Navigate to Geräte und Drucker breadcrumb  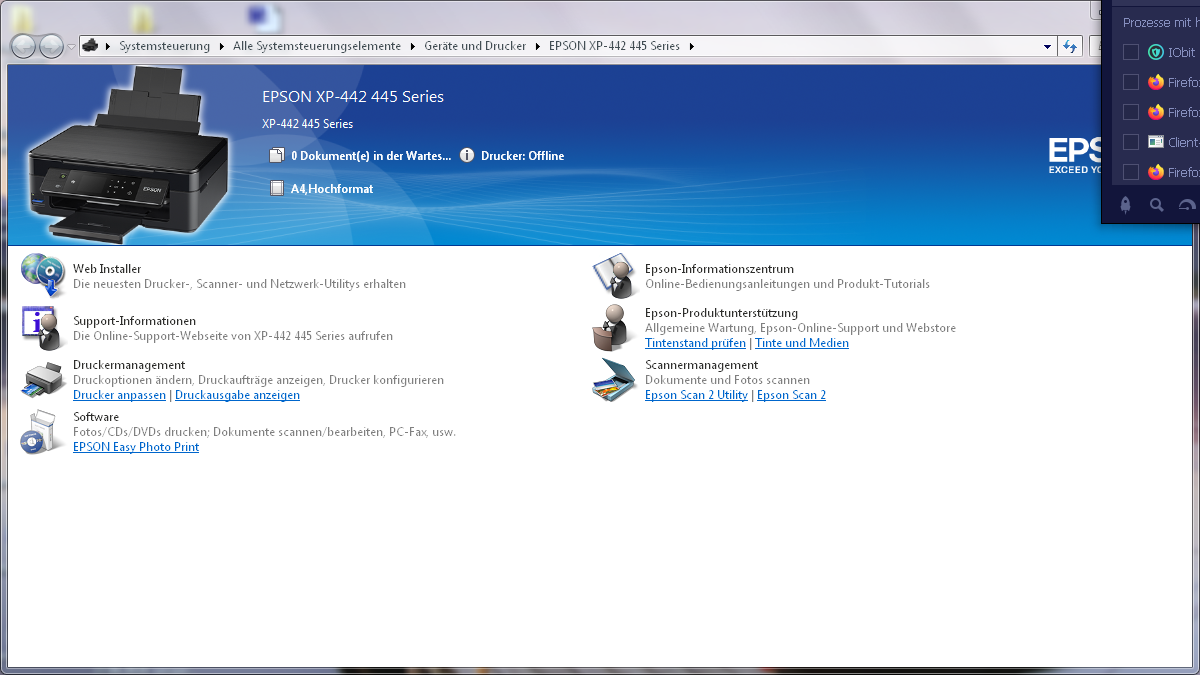pyautogui.click(x=475, y=46)
